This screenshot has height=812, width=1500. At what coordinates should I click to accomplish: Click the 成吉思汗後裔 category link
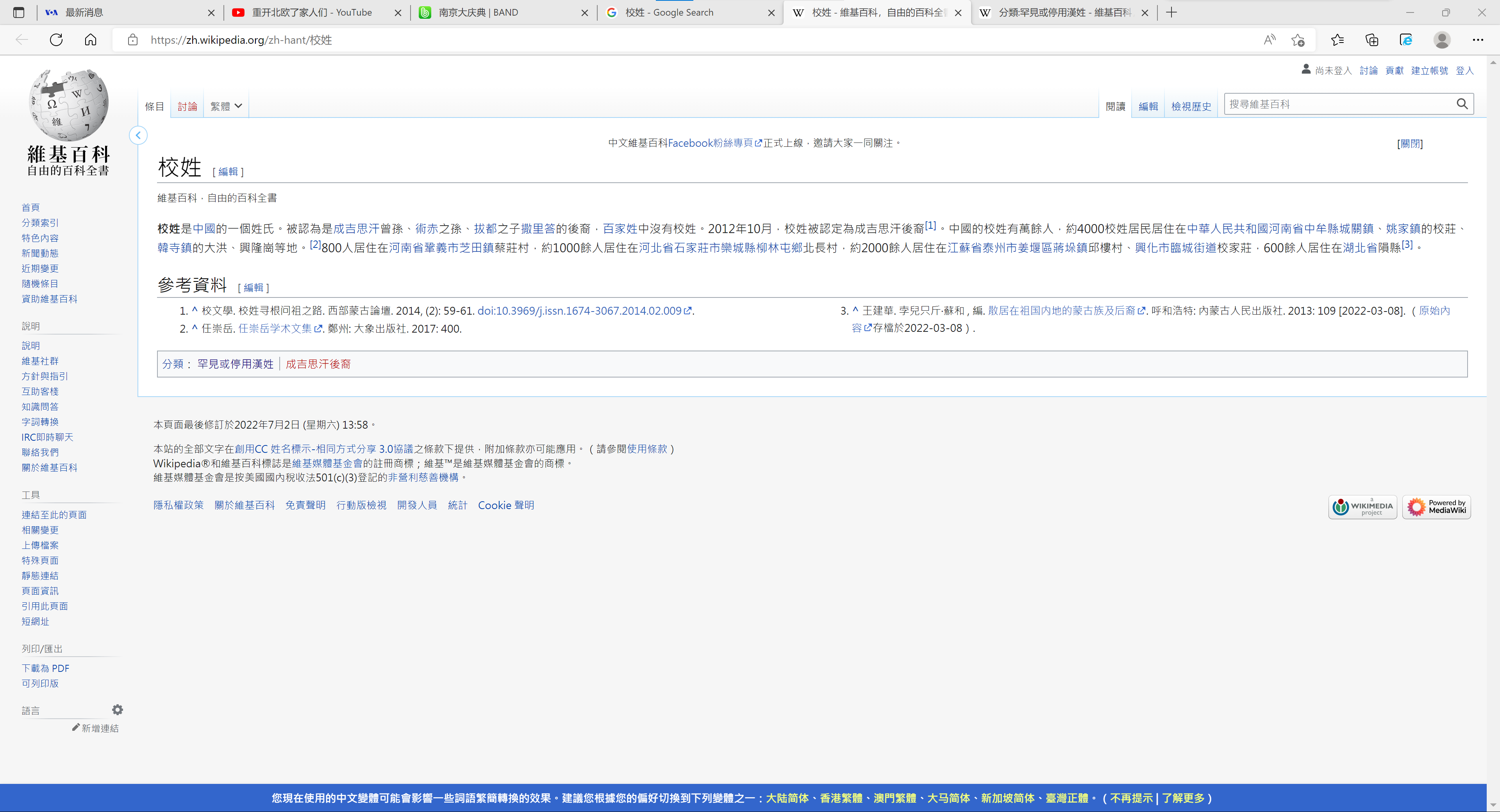pyautogui.click(x=318, y=364)
